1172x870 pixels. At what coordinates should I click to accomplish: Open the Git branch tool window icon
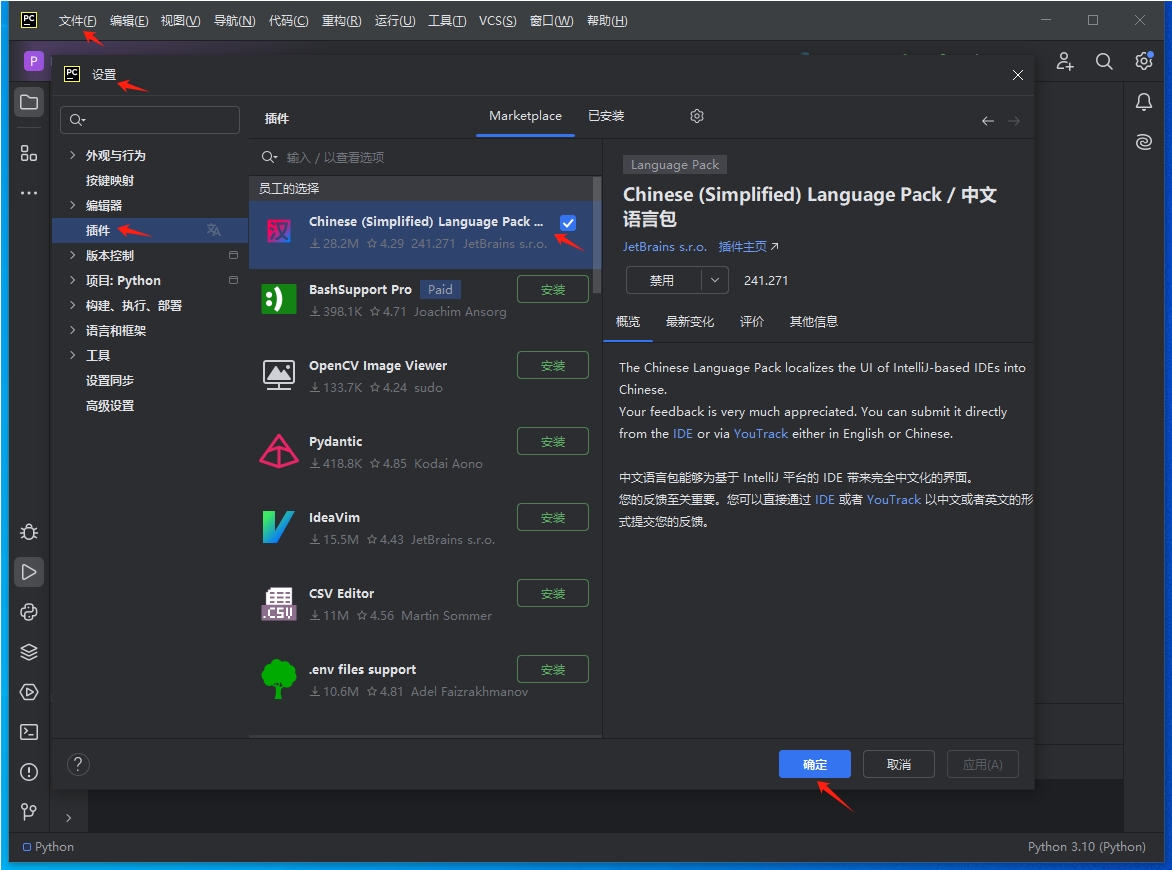tap(29, 812)
